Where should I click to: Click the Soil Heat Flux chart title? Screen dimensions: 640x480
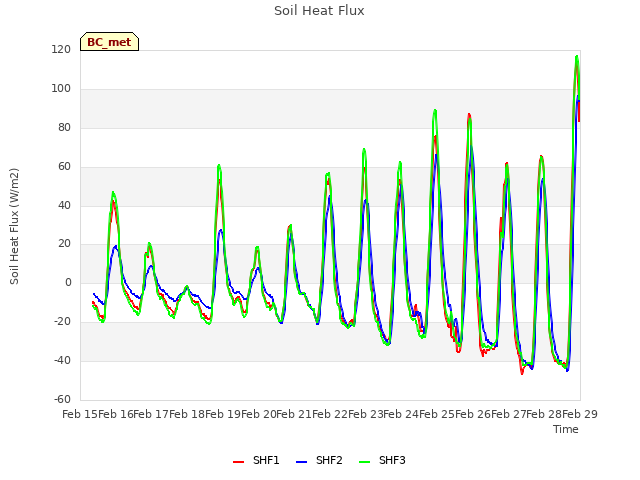click(x=319, y=11)
